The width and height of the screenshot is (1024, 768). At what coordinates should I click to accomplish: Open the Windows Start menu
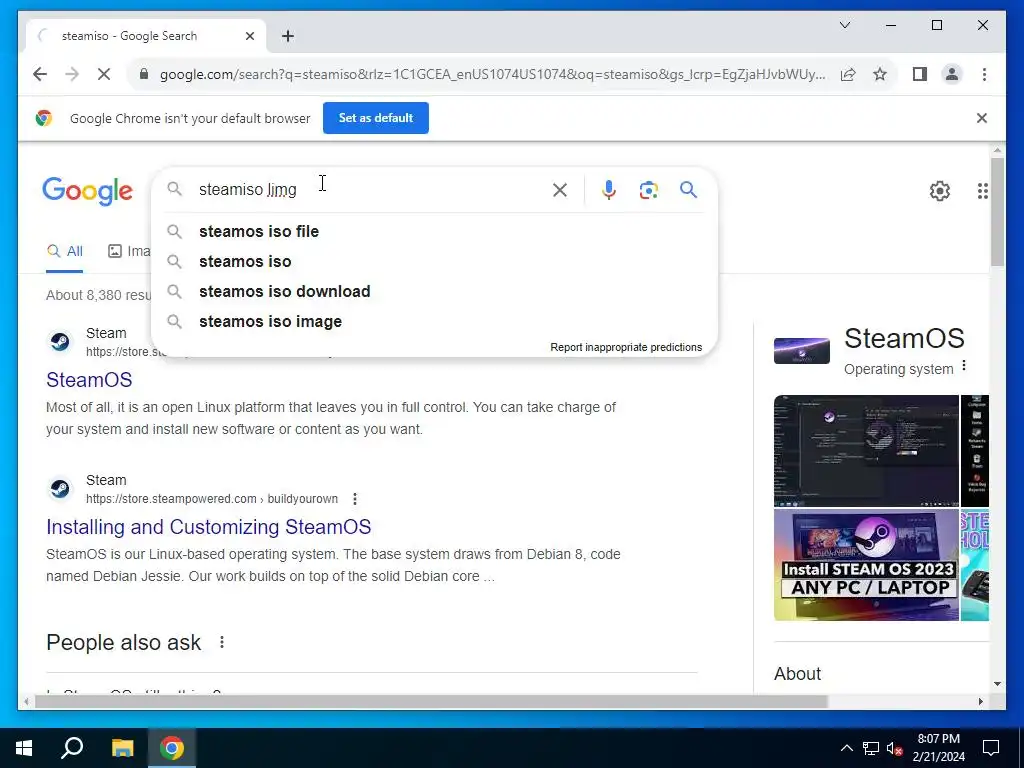(x=24, y=748)
